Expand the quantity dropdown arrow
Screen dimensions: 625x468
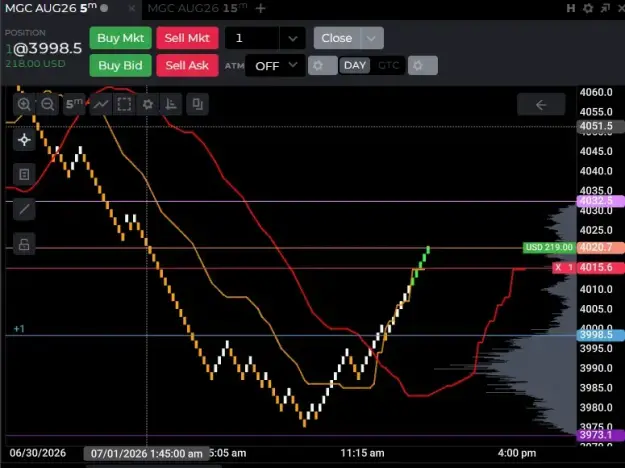point(293,38)
